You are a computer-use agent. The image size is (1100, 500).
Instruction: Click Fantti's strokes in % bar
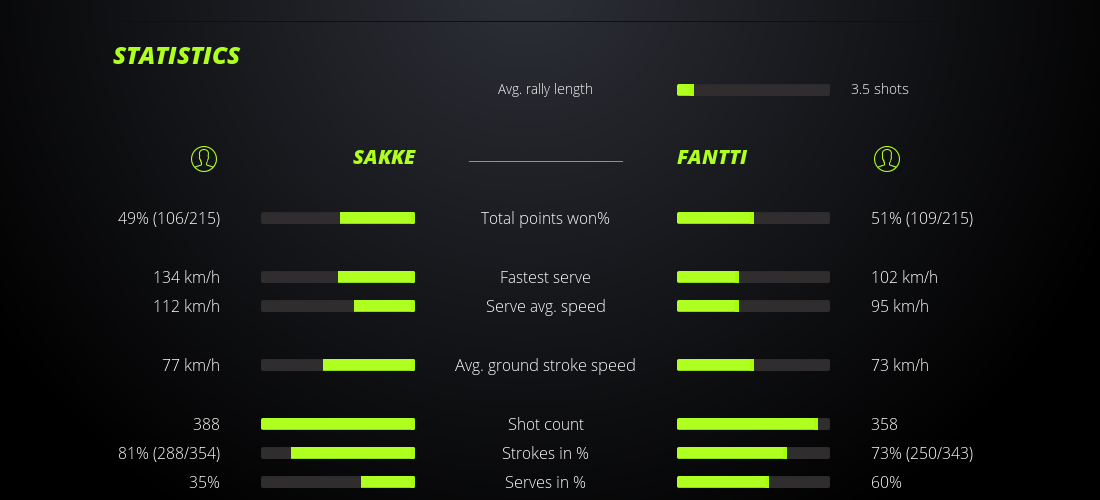point(753,453)
